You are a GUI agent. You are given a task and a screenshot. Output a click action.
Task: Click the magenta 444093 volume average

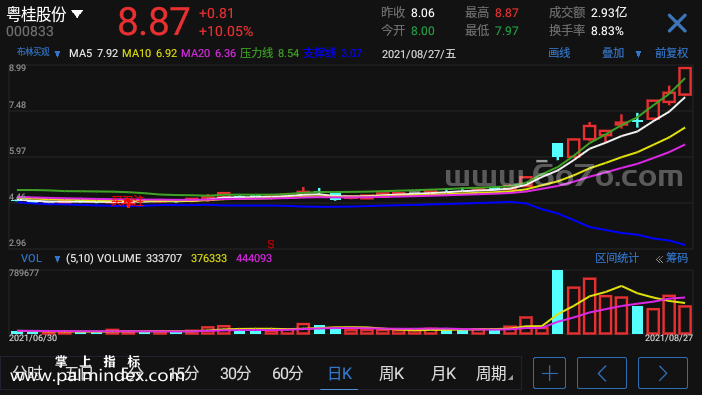tap(254, 258)
